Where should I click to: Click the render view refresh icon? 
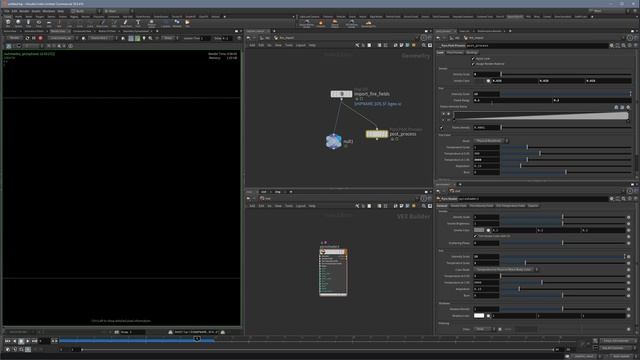(27, 38)
